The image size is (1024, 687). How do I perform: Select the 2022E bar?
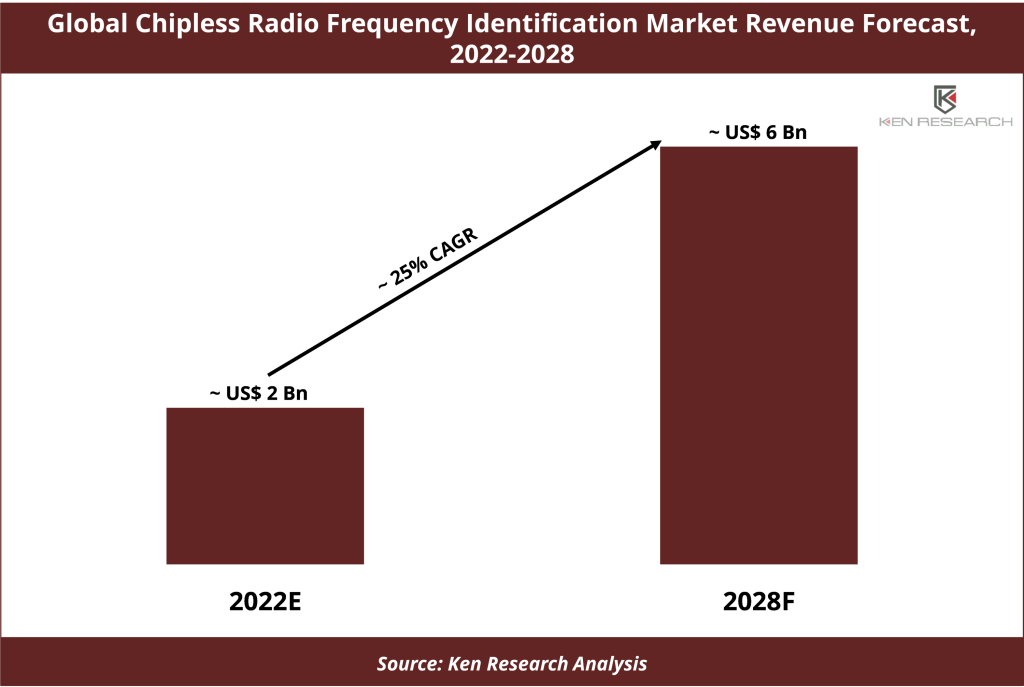pyautogui.click(x=265, y=486)
